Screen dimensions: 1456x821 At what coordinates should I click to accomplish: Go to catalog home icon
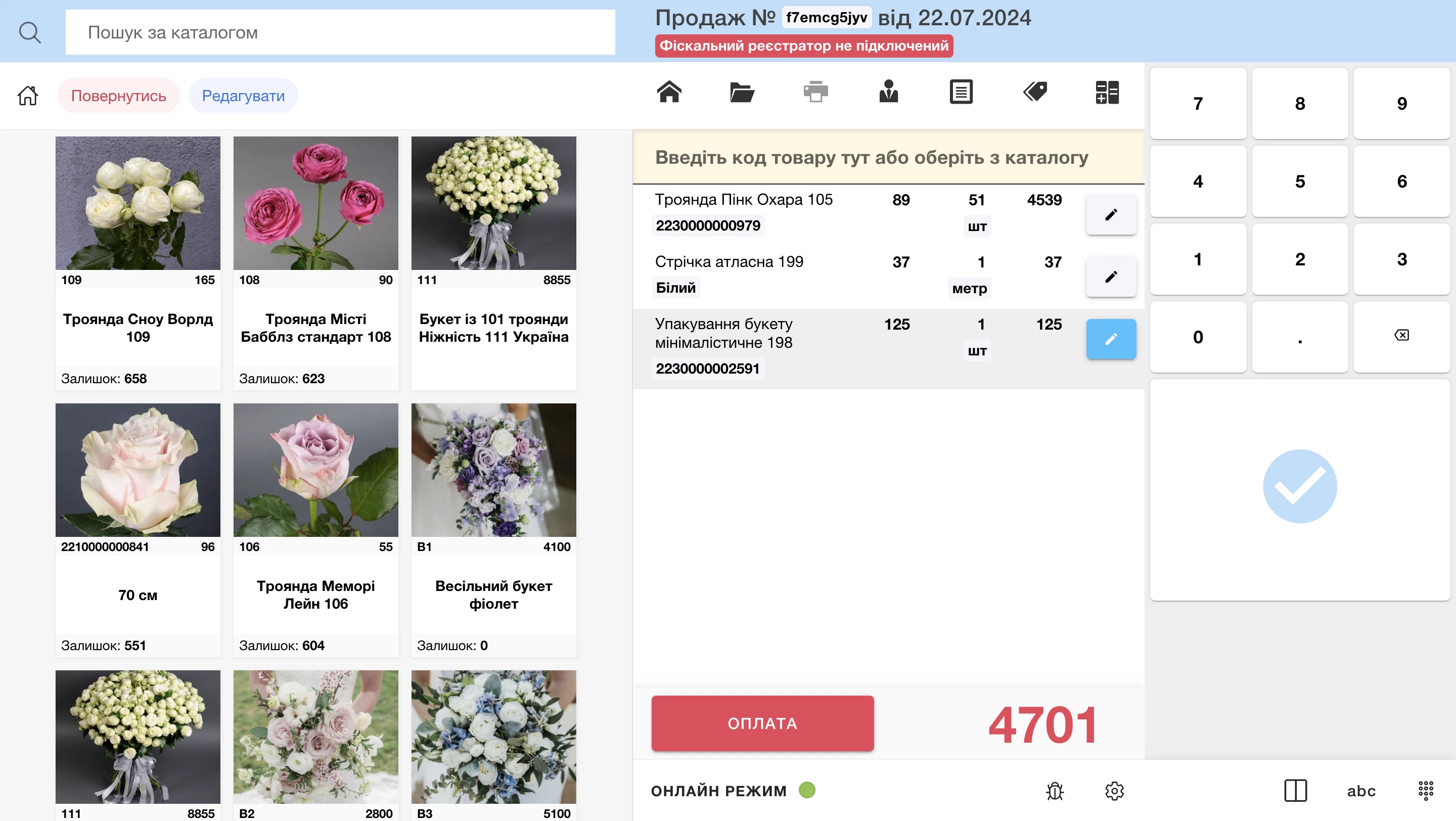pyautogui.click(x=28, y=96)
